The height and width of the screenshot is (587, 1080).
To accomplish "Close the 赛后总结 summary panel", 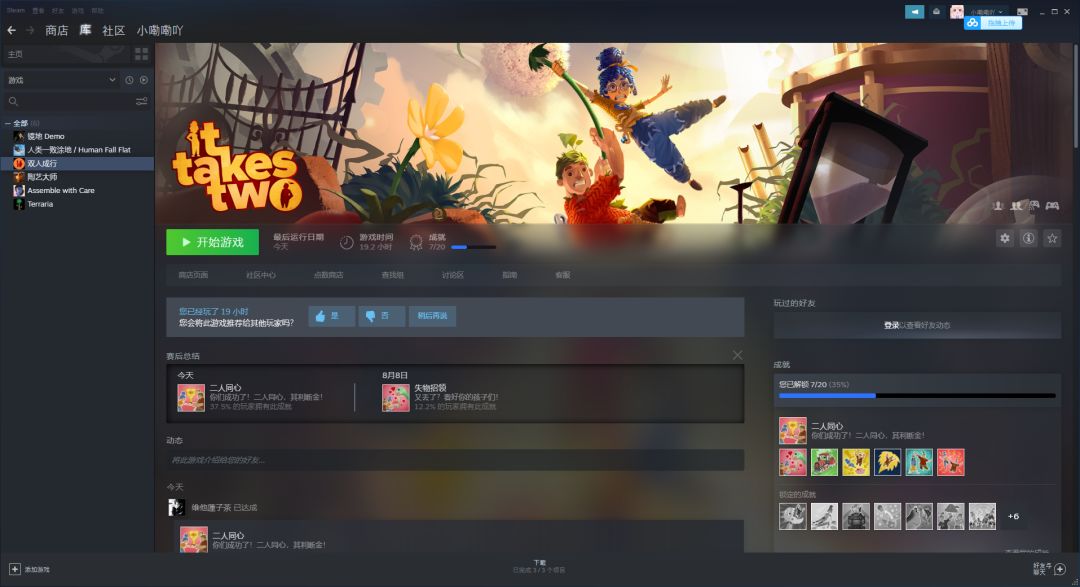I will pyautogui.click(x=737, y=356).
